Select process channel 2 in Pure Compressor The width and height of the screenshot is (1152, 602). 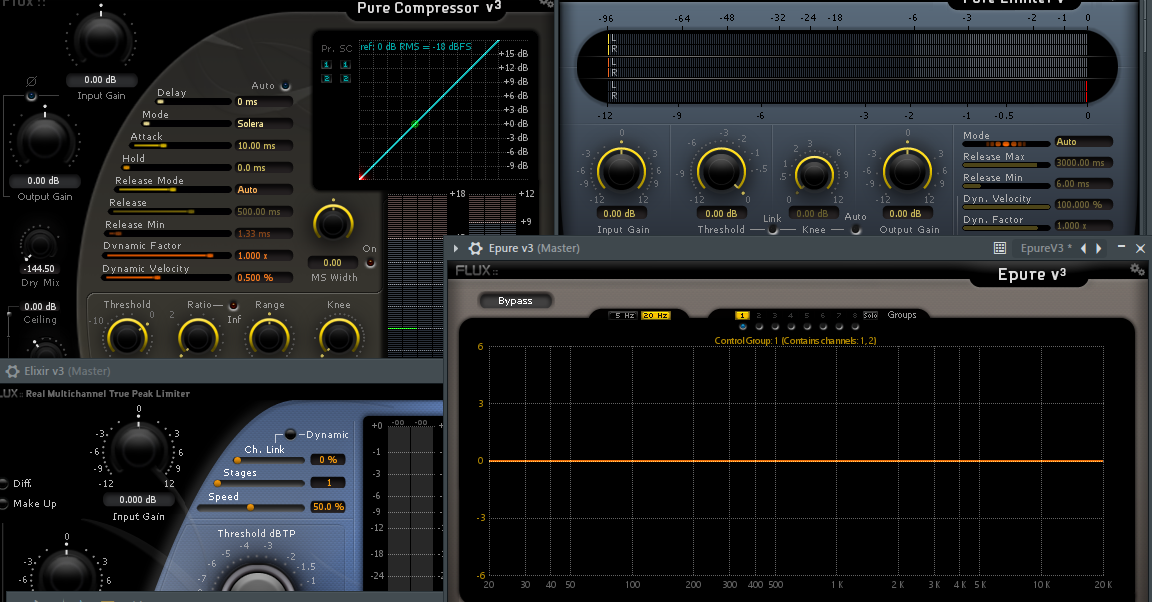[327, 78]
